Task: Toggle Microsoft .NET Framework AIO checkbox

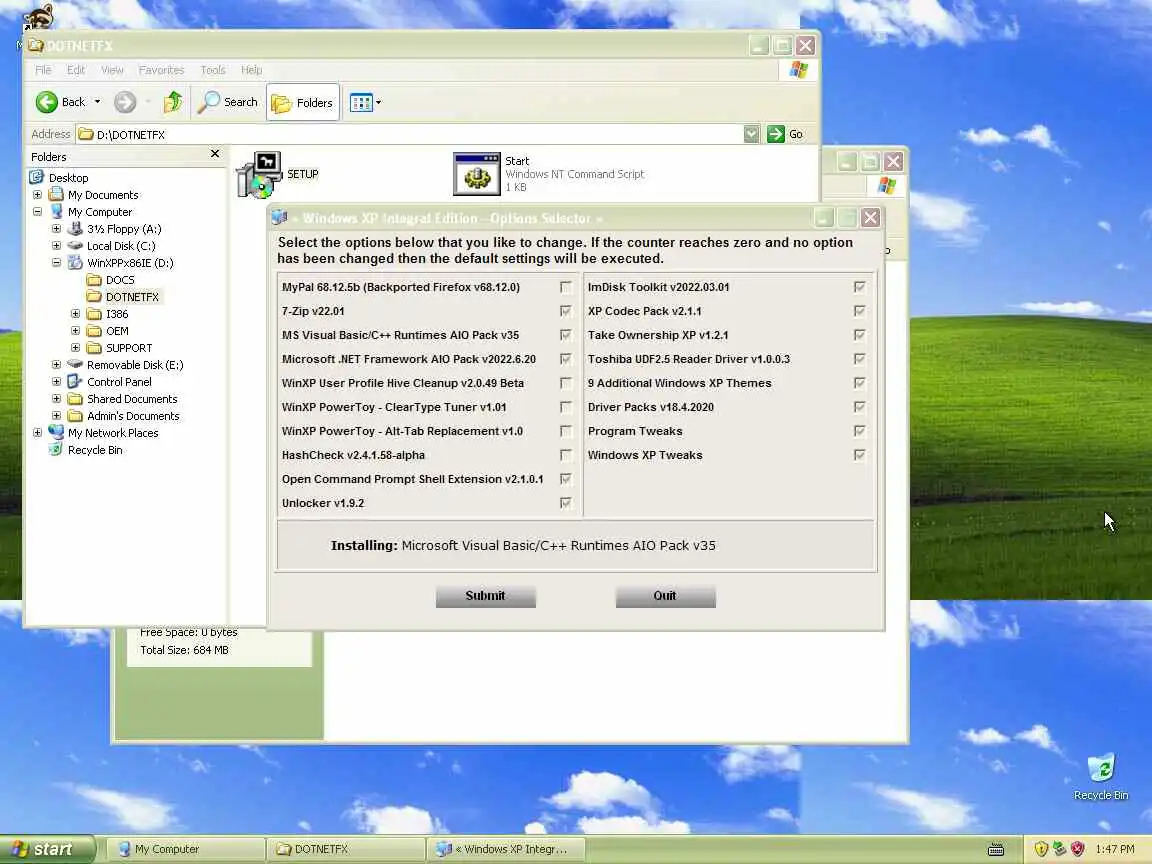Action: tap(566, 359)
